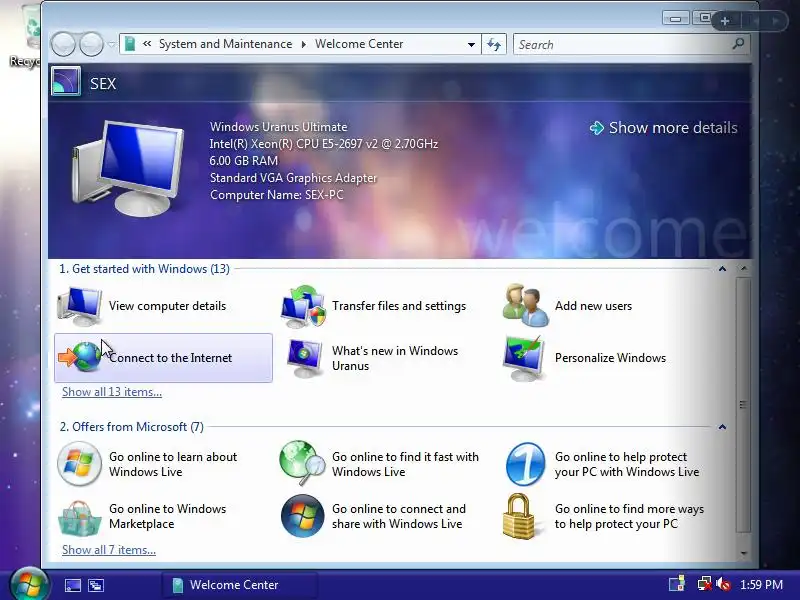Click Show all 7 items link

(109, 550)
